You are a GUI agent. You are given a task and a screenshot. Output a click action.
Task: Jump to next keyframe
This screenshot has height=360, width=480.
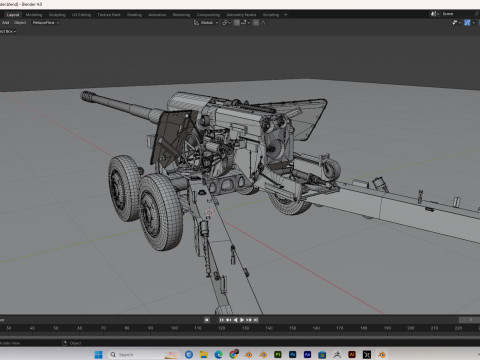pyautogui.click(x=249, y=320)
